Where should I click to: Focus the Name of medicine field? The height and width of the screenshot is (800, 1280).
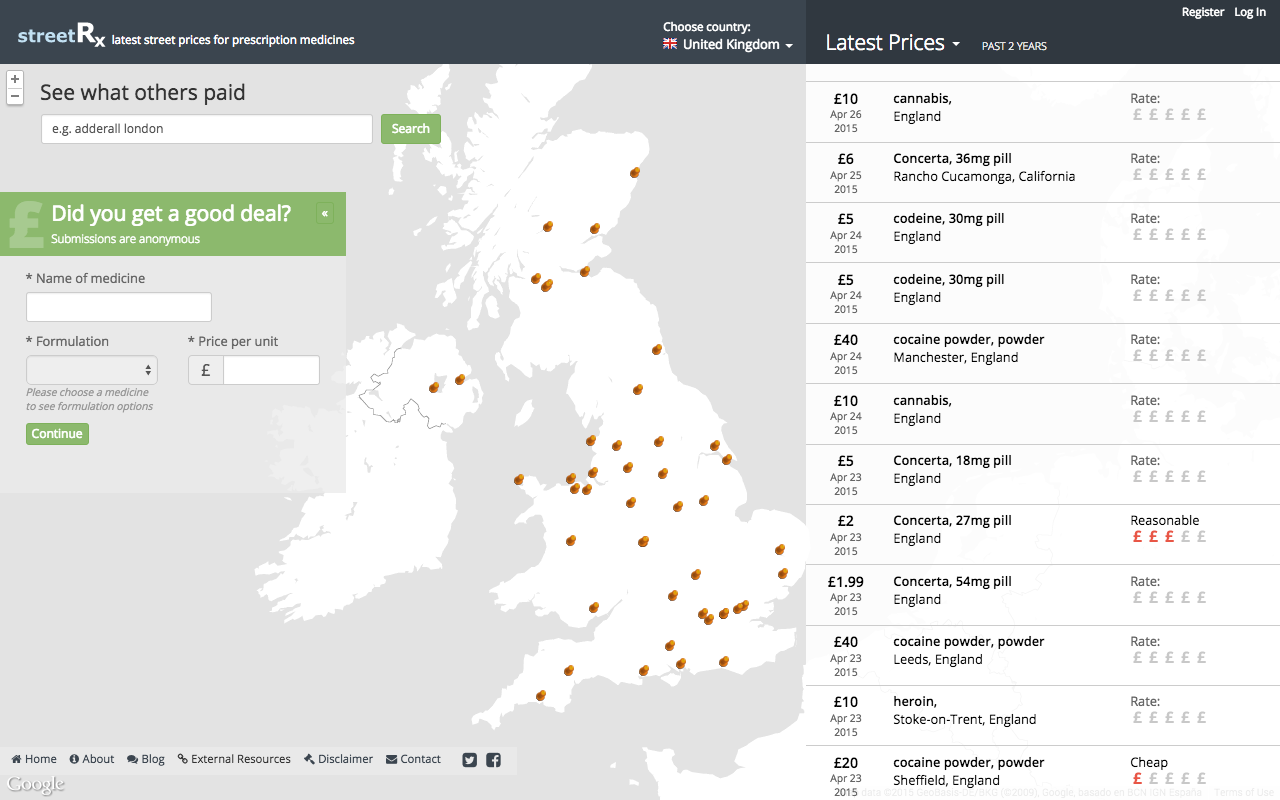coord(119,307)
